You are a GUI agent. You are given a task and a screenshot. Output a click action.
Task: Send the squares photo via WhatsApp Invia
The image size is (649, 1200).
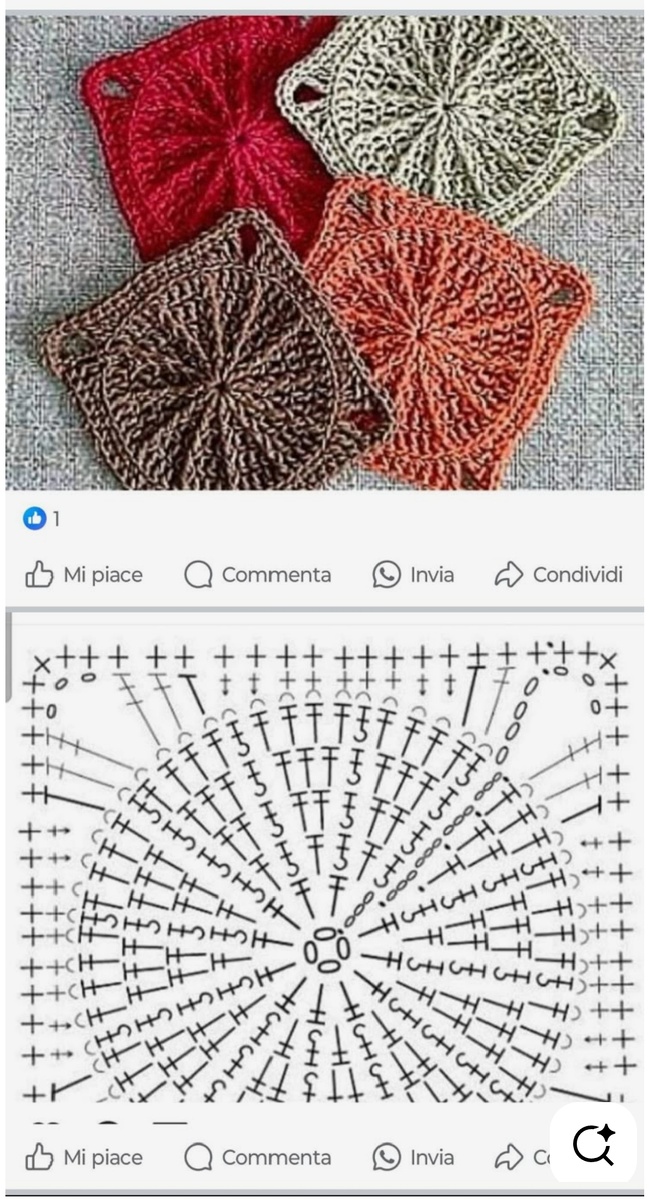click(413, 574)
